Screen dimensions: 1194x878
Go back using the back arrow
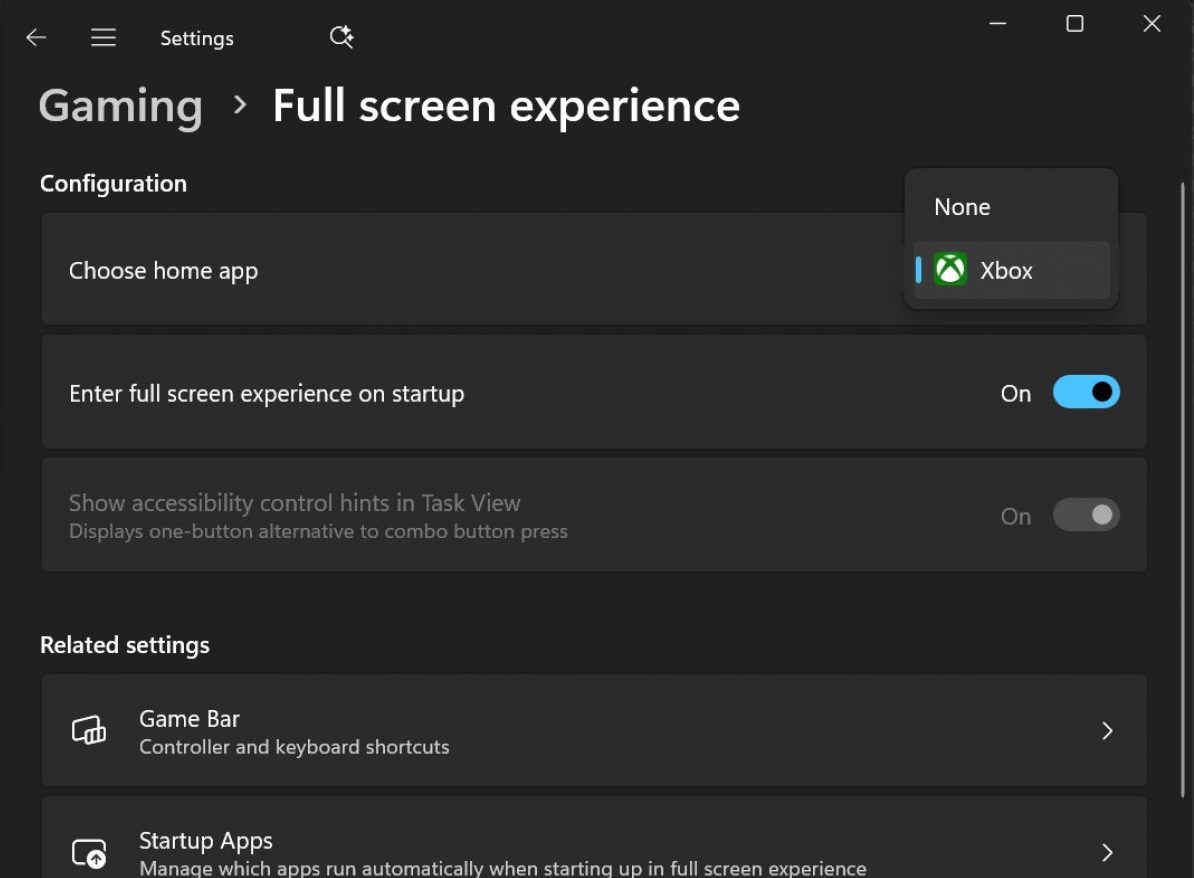point(36,38)
